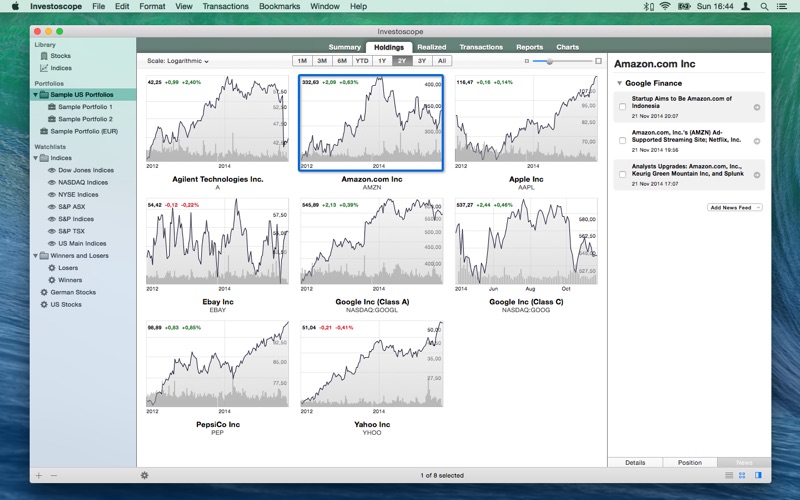Click the Losers smart-list gear icon

(52, 267)
